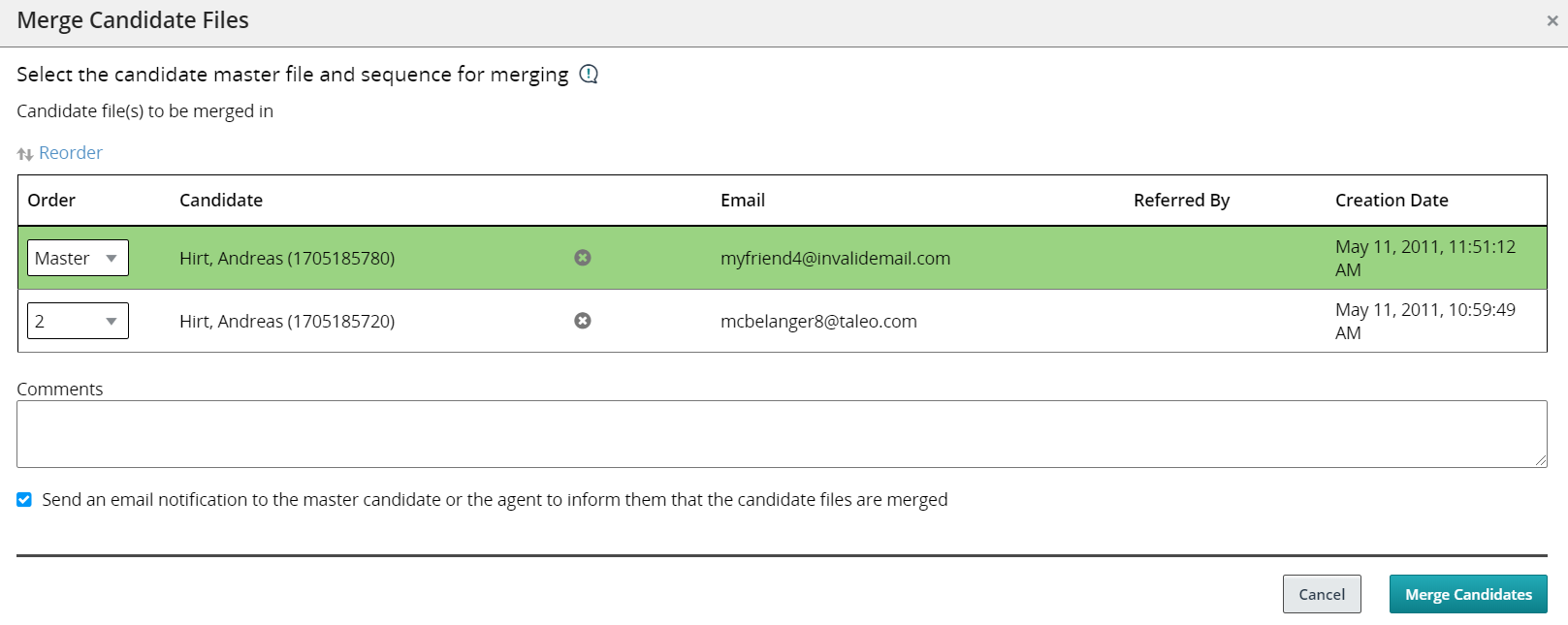Open the Master order dropdown
This screenshot has width=1568, height=625.
click(x=78, y=258)
